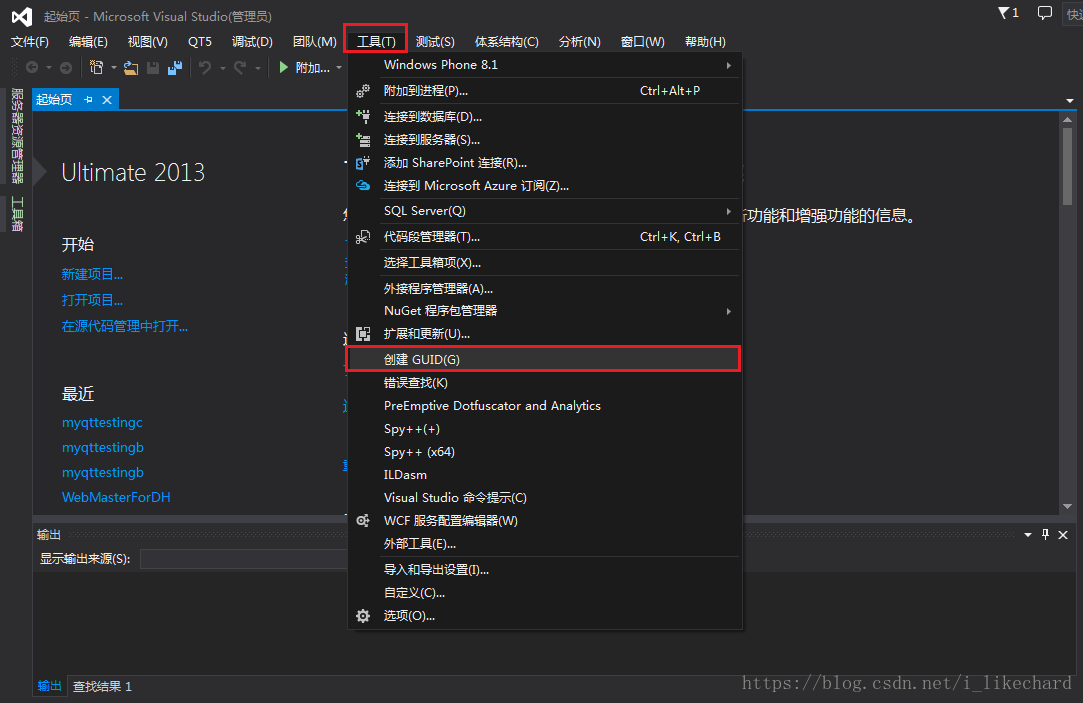The image size is (1083, 703).
Task: Open the 调试(D) menu
Action: click(x=252, y=41)
